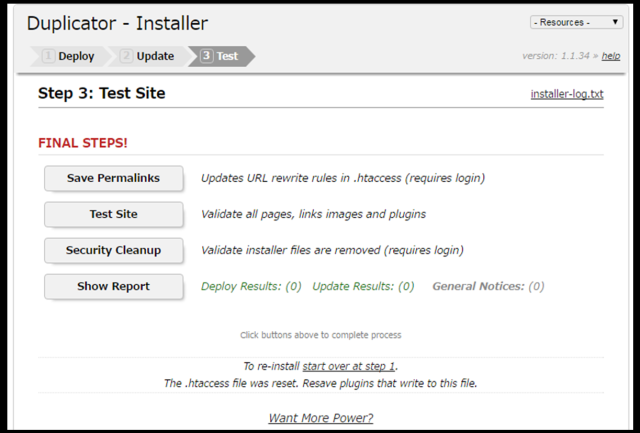Open the help link

(611, 56)
